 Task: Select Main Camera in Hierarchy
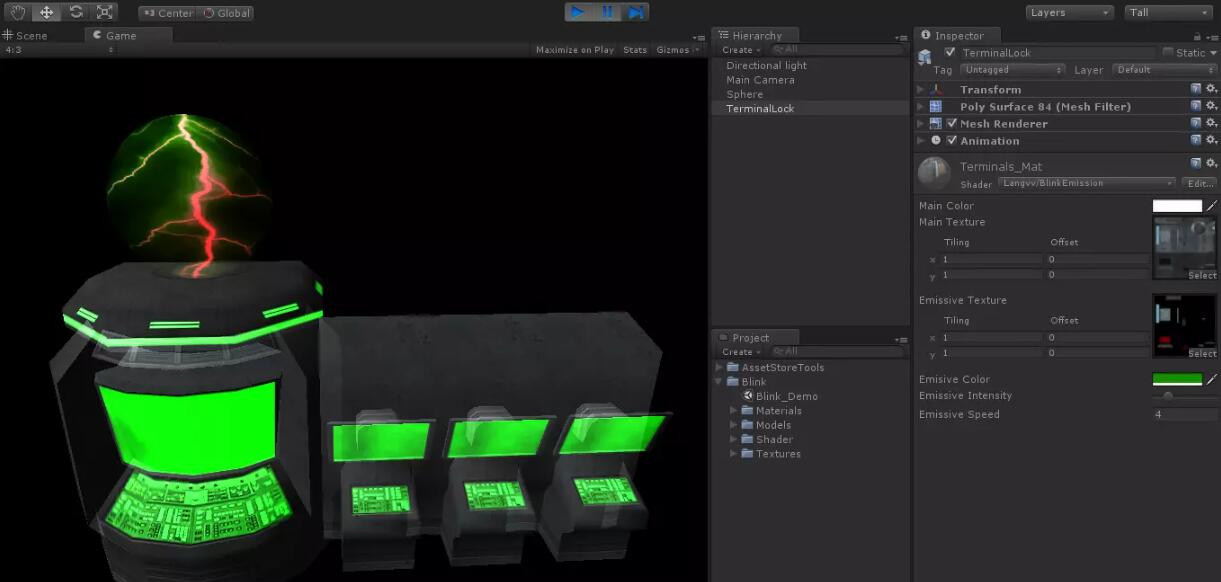pyautogui.click(x=760, y=80)
